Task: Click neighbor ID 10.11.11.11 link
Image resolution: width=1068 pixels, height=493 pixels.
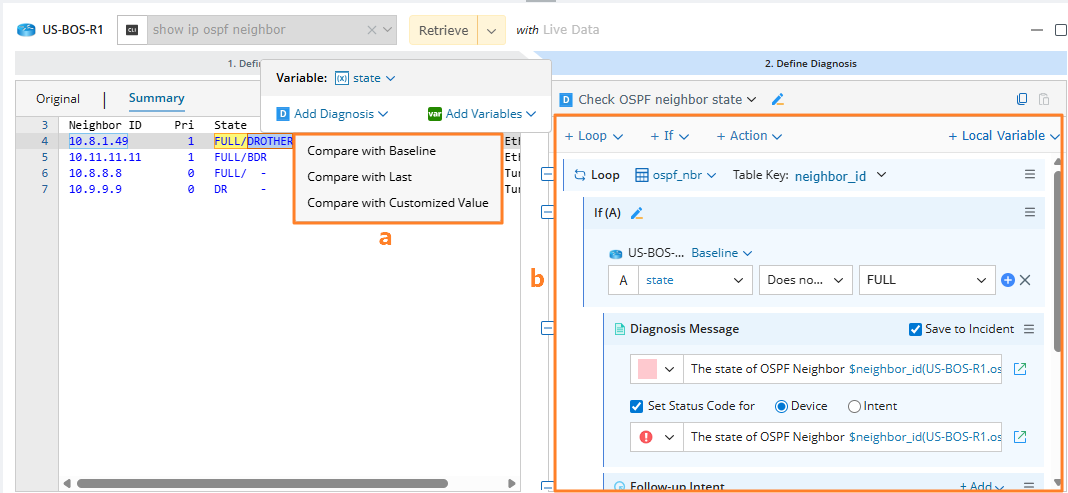Action: tap(105, 157)
